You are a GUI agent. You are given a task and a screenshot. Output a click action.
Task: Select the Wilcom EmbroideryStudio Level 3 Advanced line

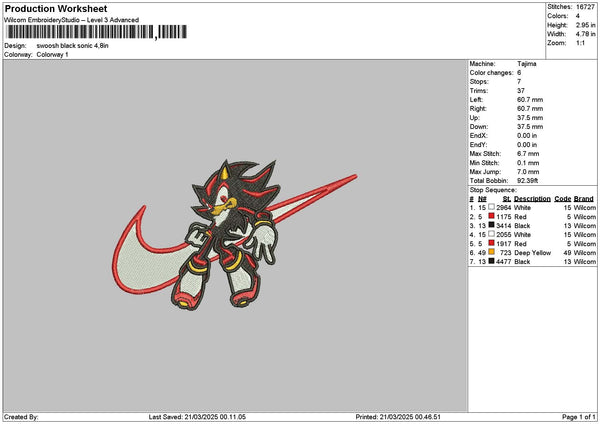pos(72,20)
